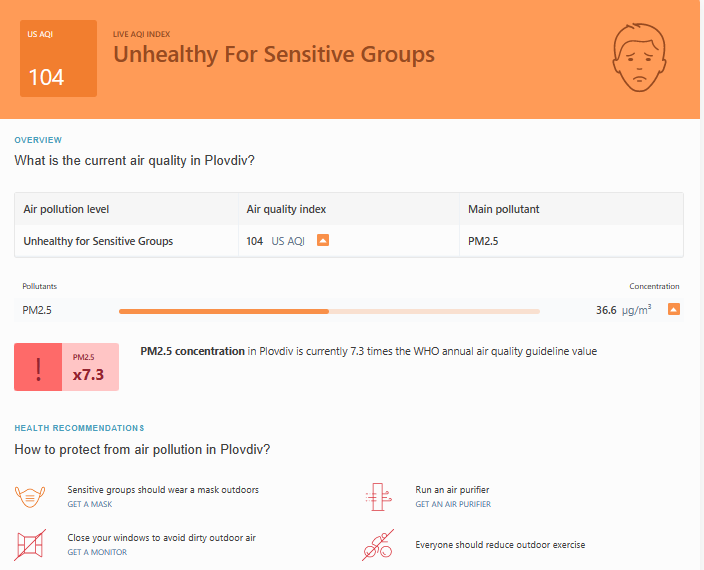Click the closed window icon

(x=31, y=545)
